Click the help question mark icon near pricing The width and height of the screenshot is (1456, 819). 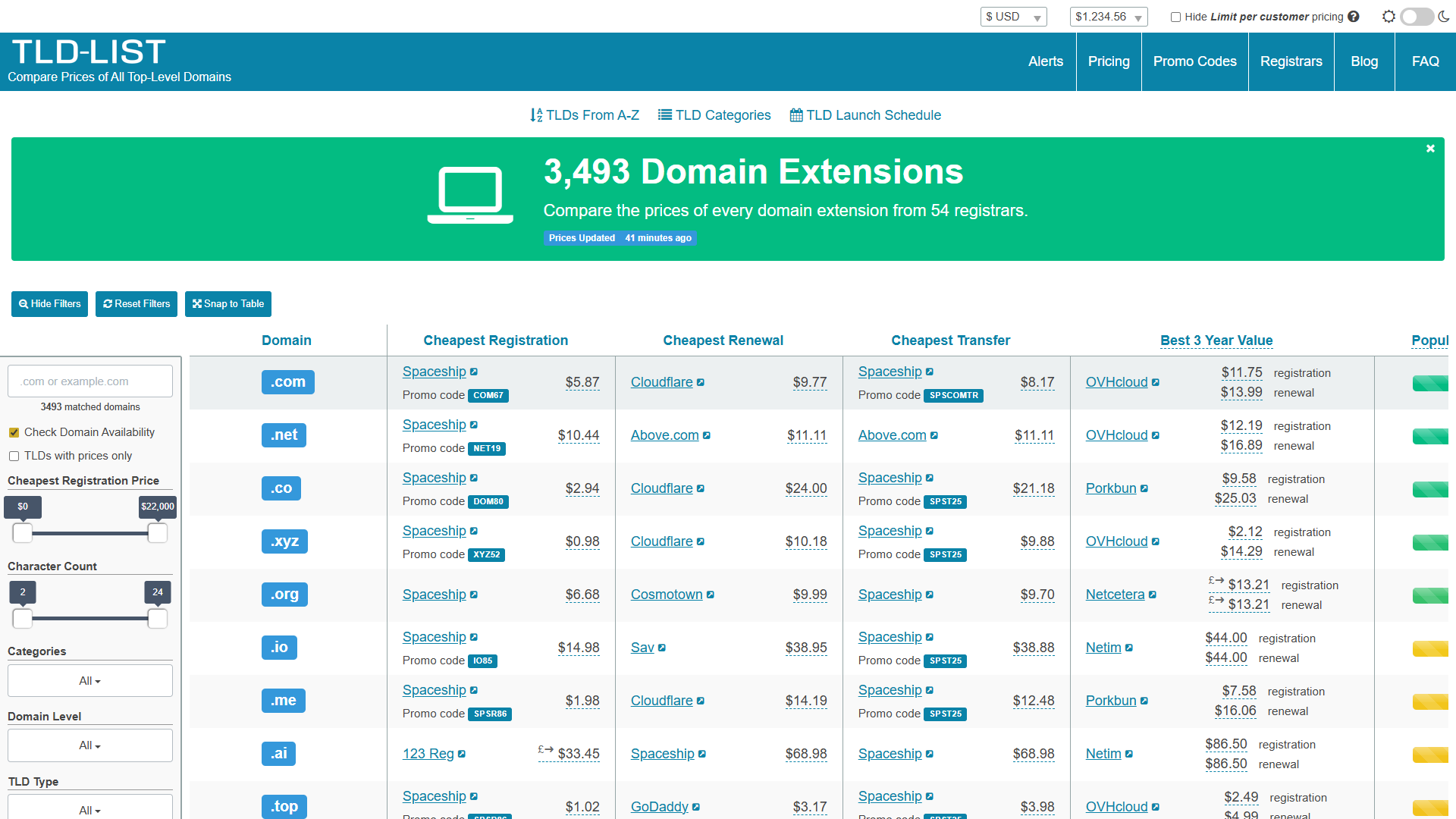click(1354, 17)
